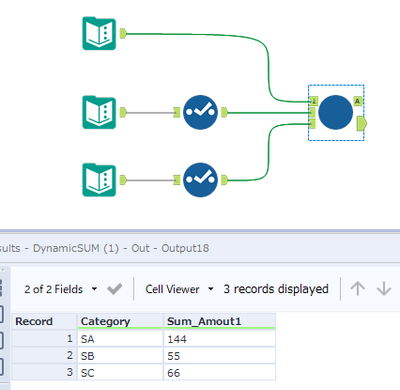Select record row number 1
400x390 pixels.
click(44, 339)
